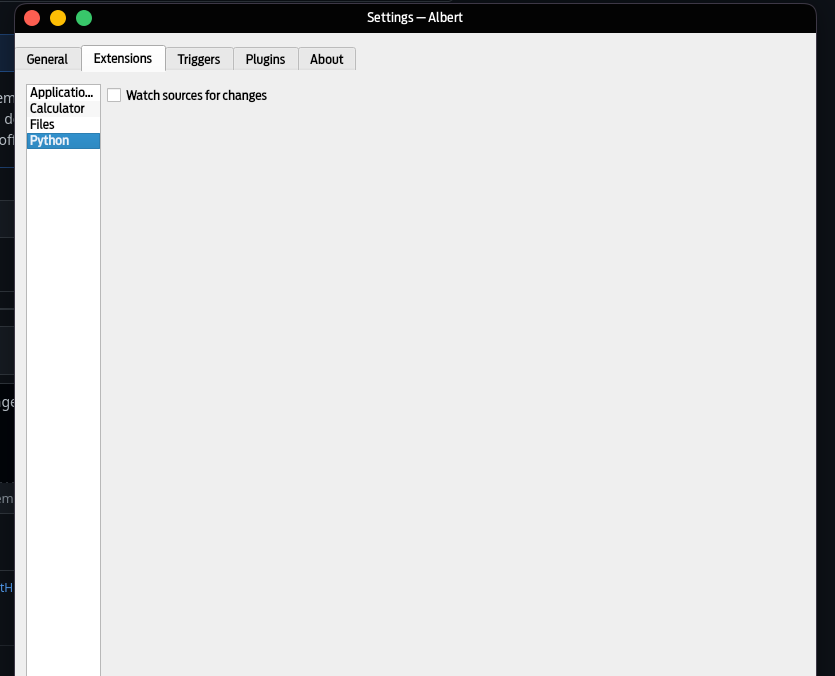Screen dimensions: 835x676
Task: Enable Watch sources for changes
Action: [114, 94]
